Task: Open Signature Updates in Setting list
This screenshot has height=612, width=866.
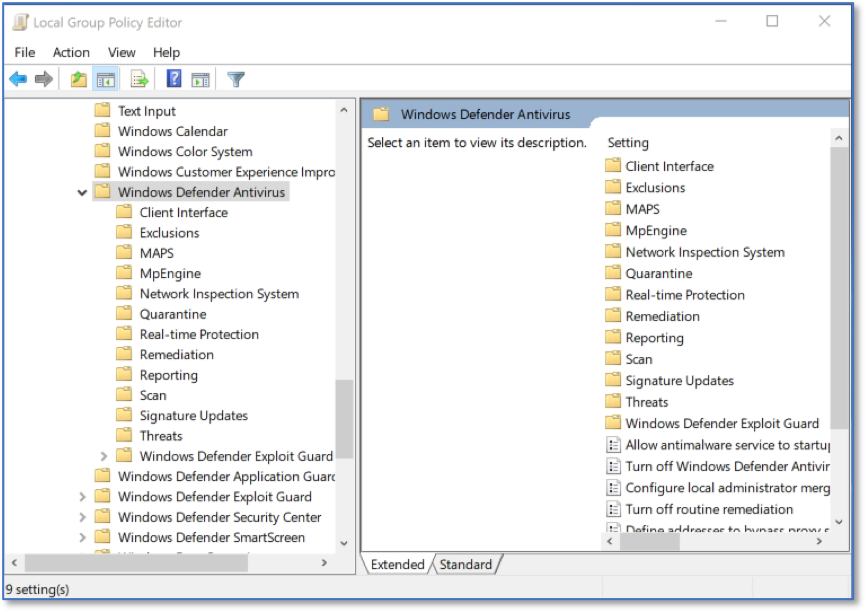Action: [679, 381]
